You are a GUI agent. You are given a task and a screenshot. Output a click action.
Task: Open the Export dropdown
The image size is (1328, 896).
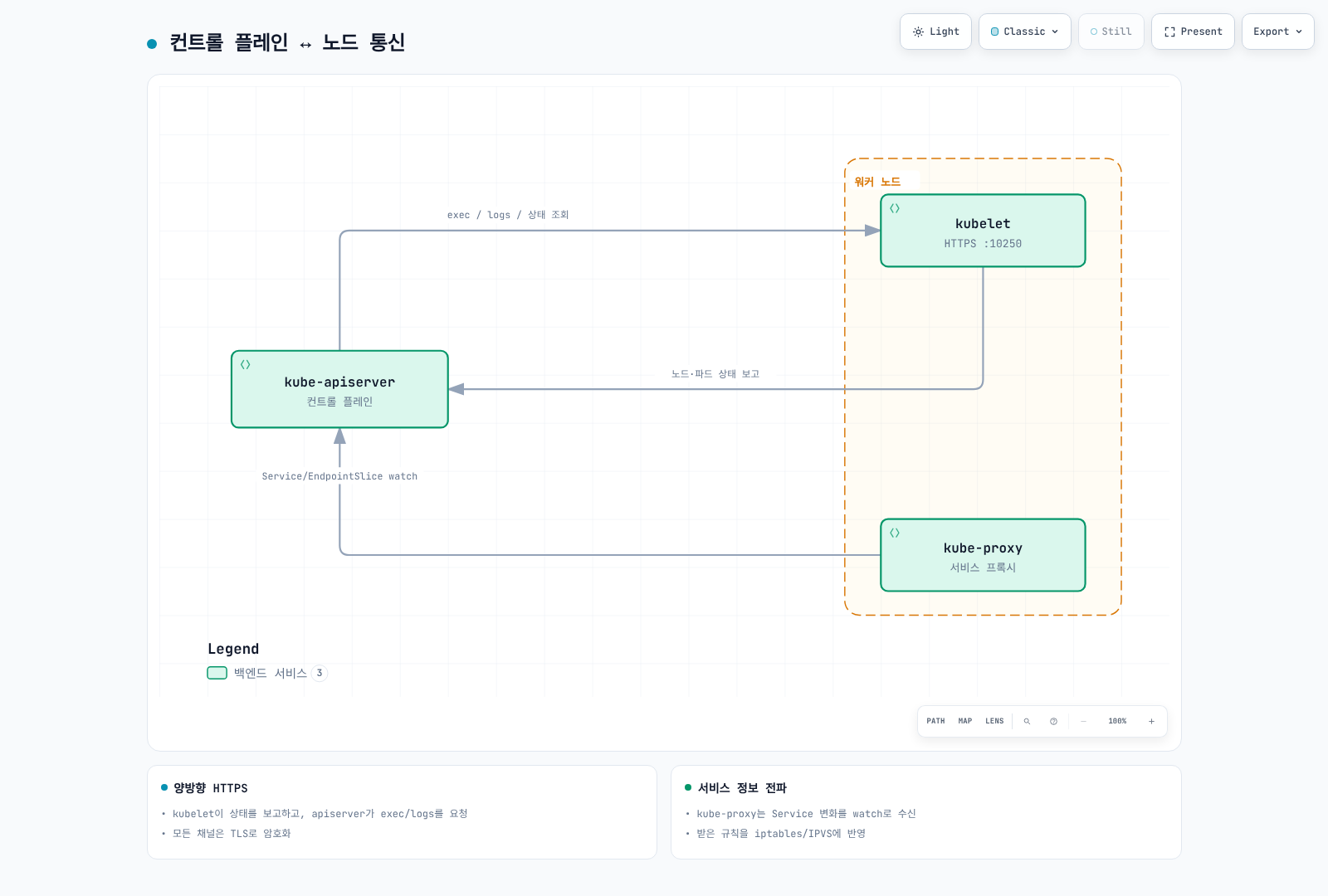pos(1277,32)
